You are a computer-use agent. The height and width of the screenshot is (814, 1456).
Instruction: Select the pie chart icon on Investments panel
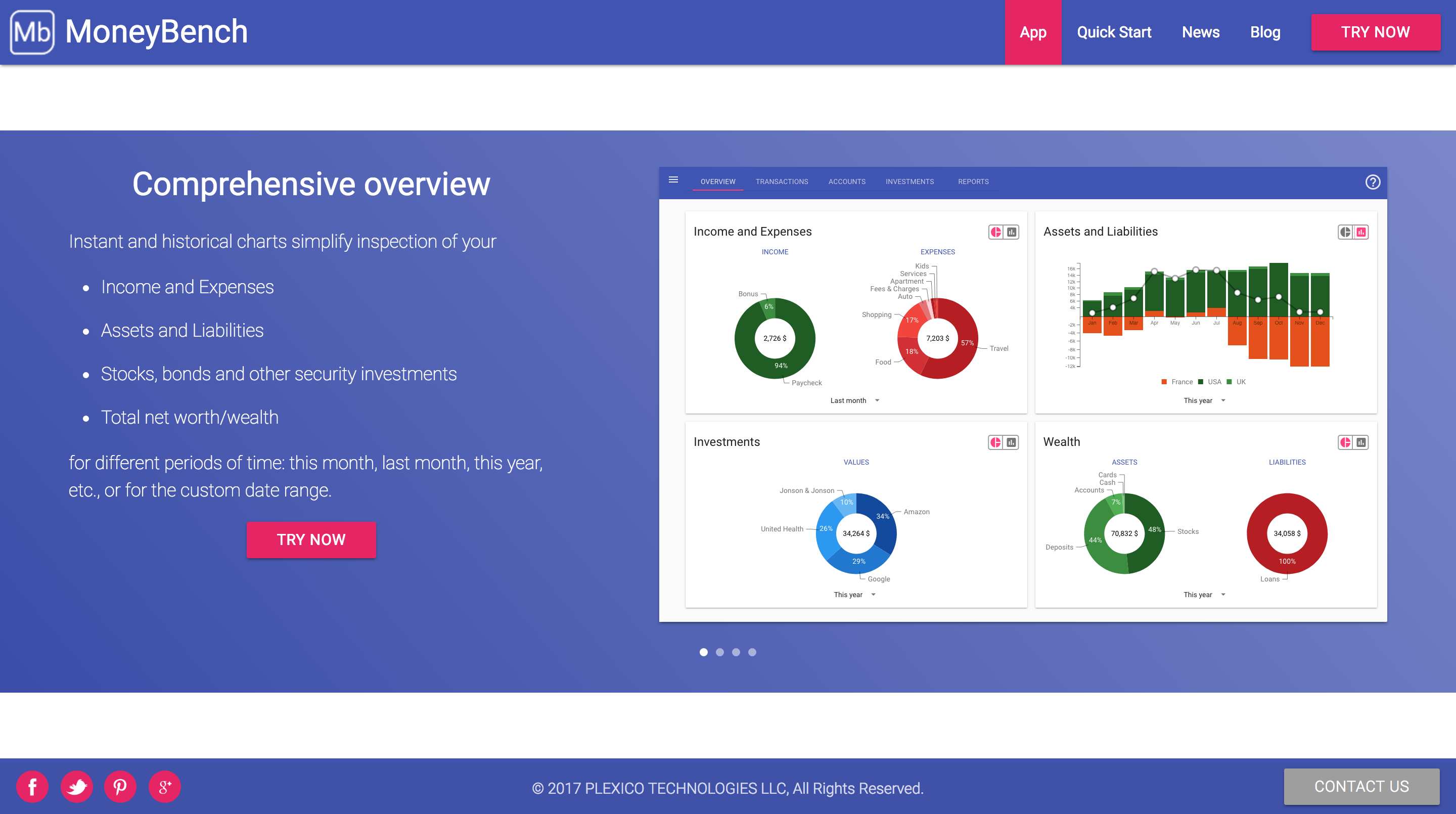pyautogui.click(x=995, y=442)
